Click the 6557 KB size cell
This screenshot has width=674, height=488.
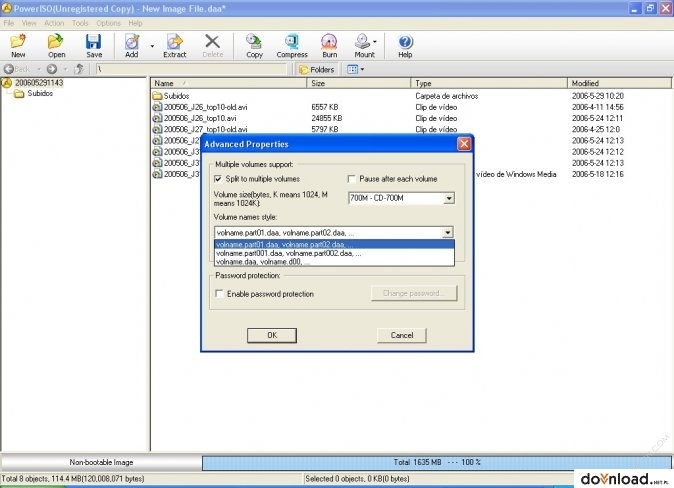[x=325, y=107]
